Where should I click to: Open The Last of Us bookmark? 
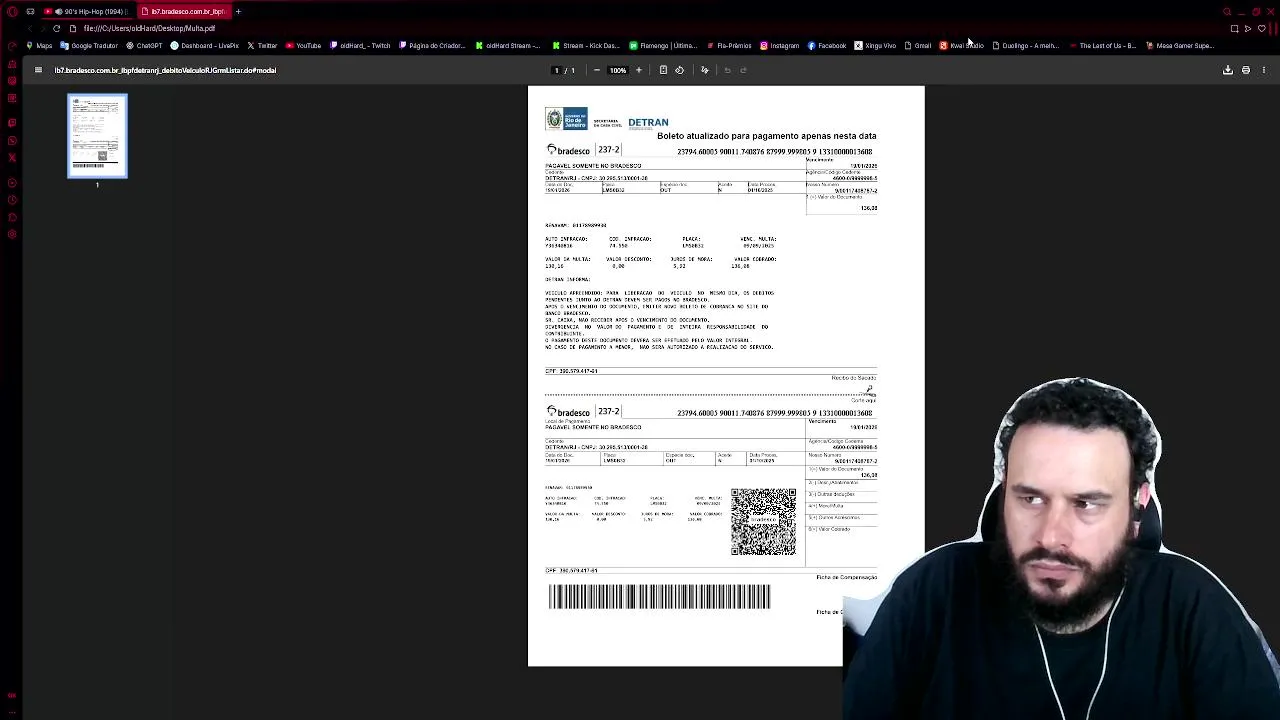(1102, 45)
